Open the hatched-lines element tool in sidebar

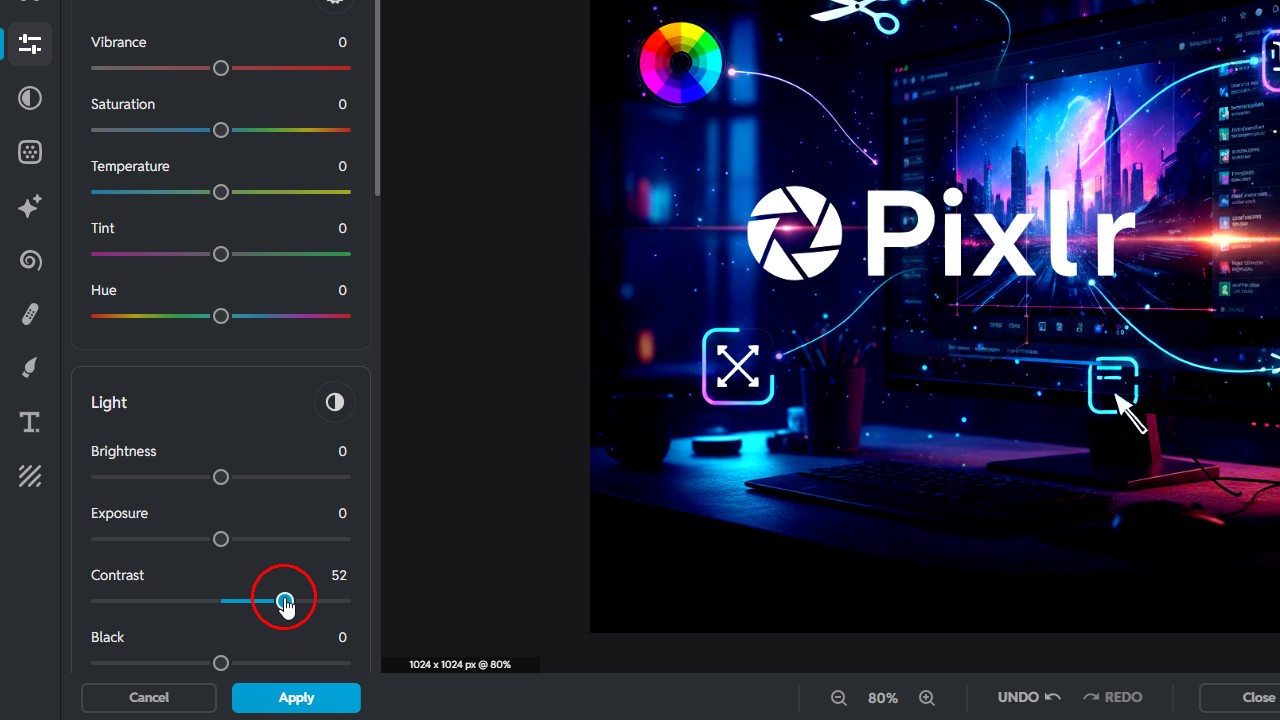pyautogui.click(x=30, y=476)
